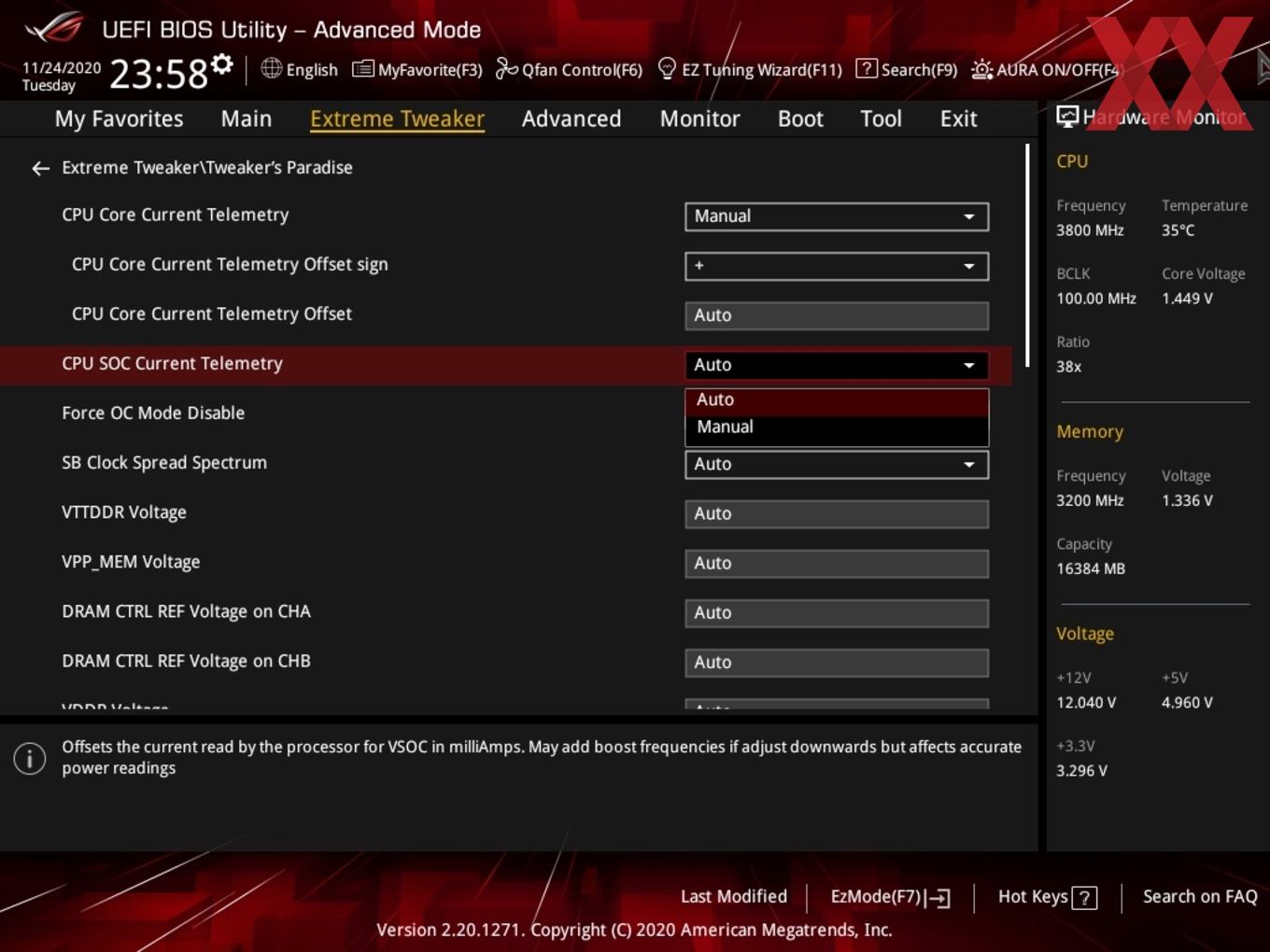Click the Hardware Monitor screen icon
The image size is (1270, 952).
1067,117
